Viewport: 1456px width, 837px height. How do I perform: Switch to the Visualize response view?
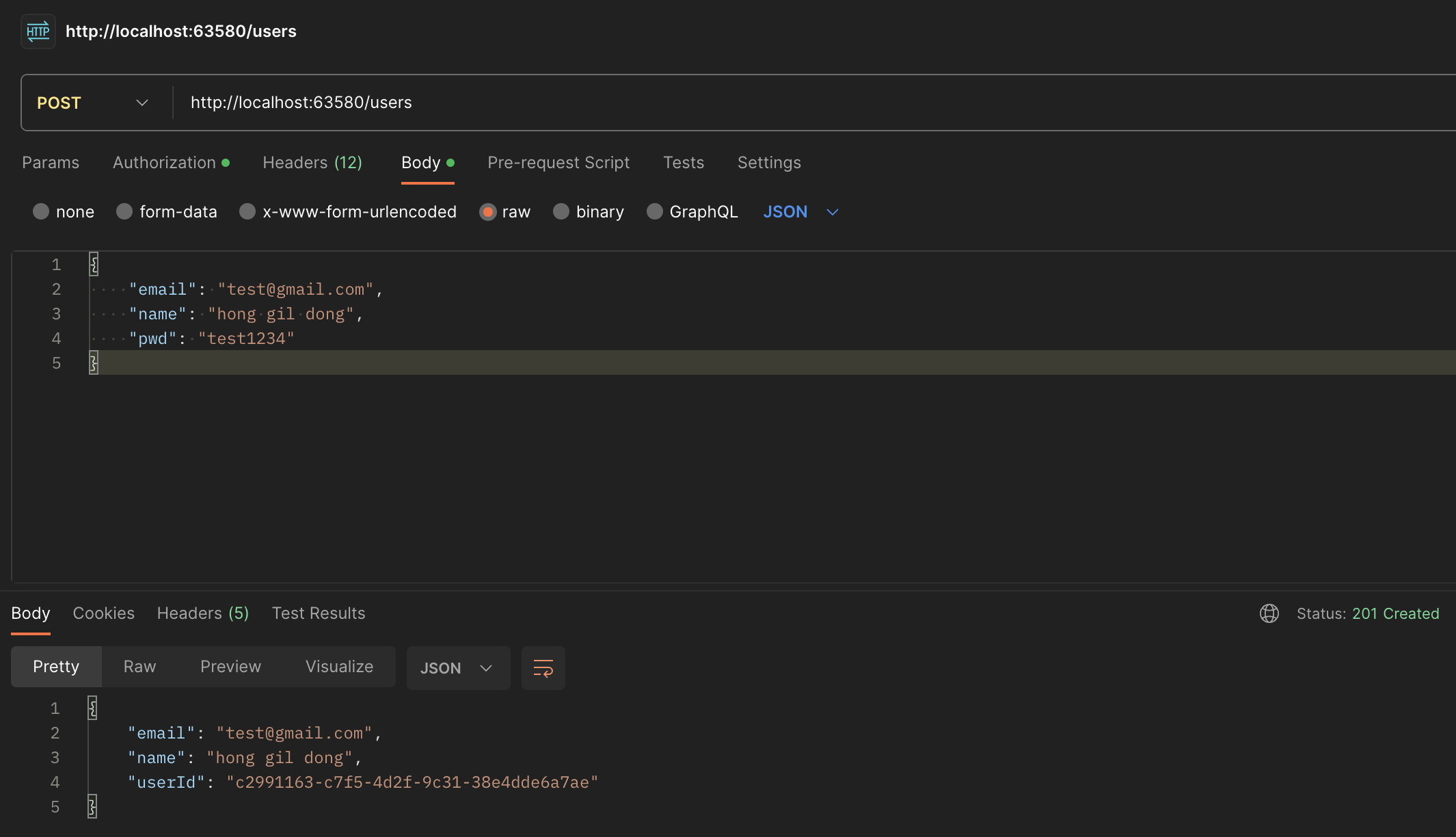[339, 667]
